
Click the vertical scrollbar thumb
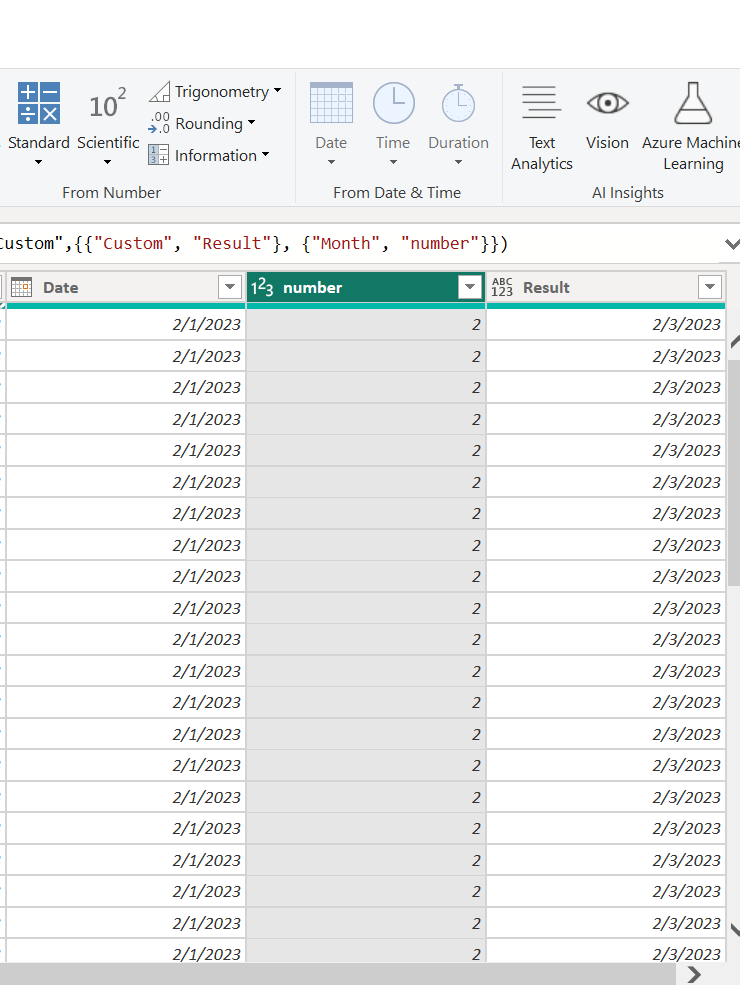pyautogui.click(x=734, y=473)
